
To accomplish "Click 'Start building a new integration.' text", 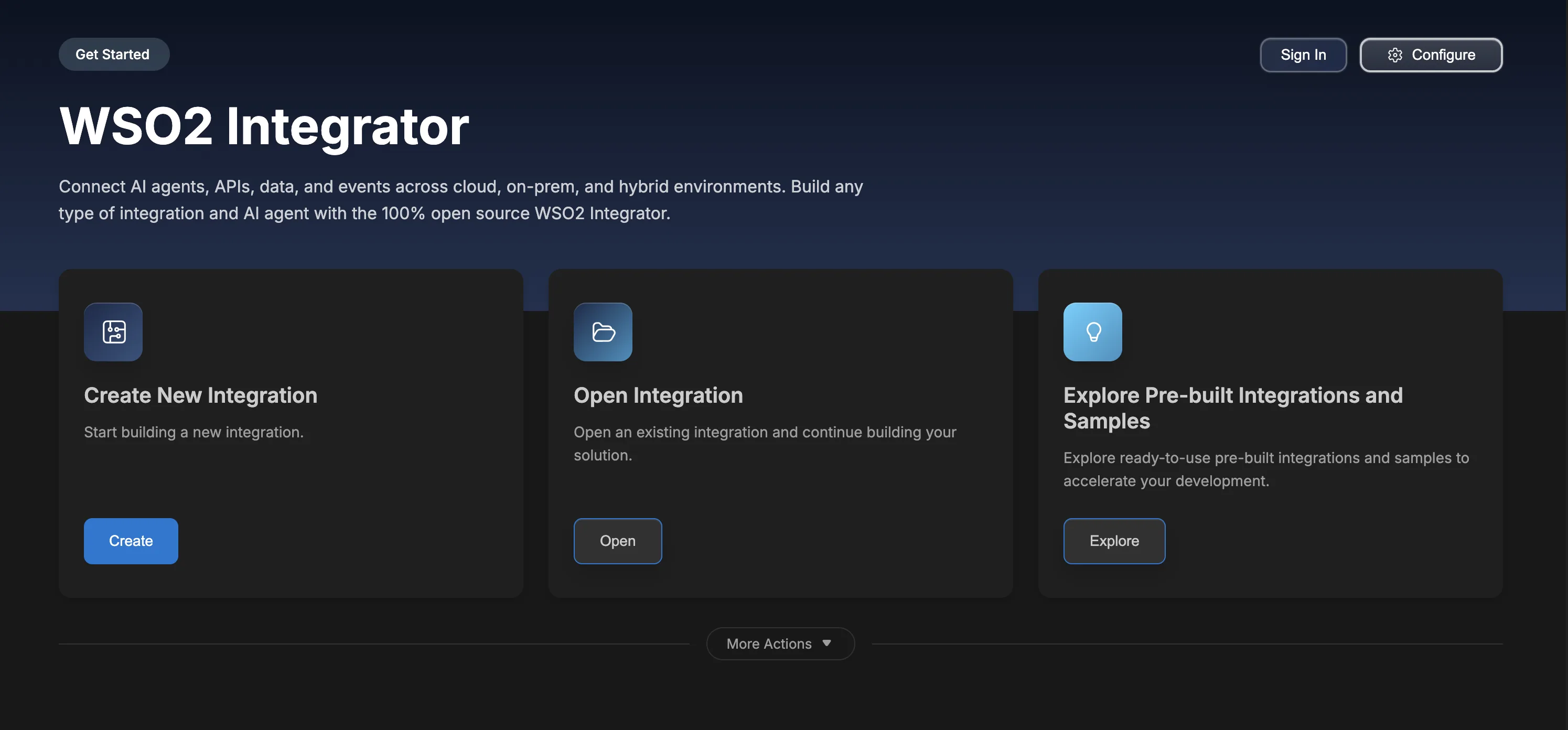I will click(x=194, y=432).
